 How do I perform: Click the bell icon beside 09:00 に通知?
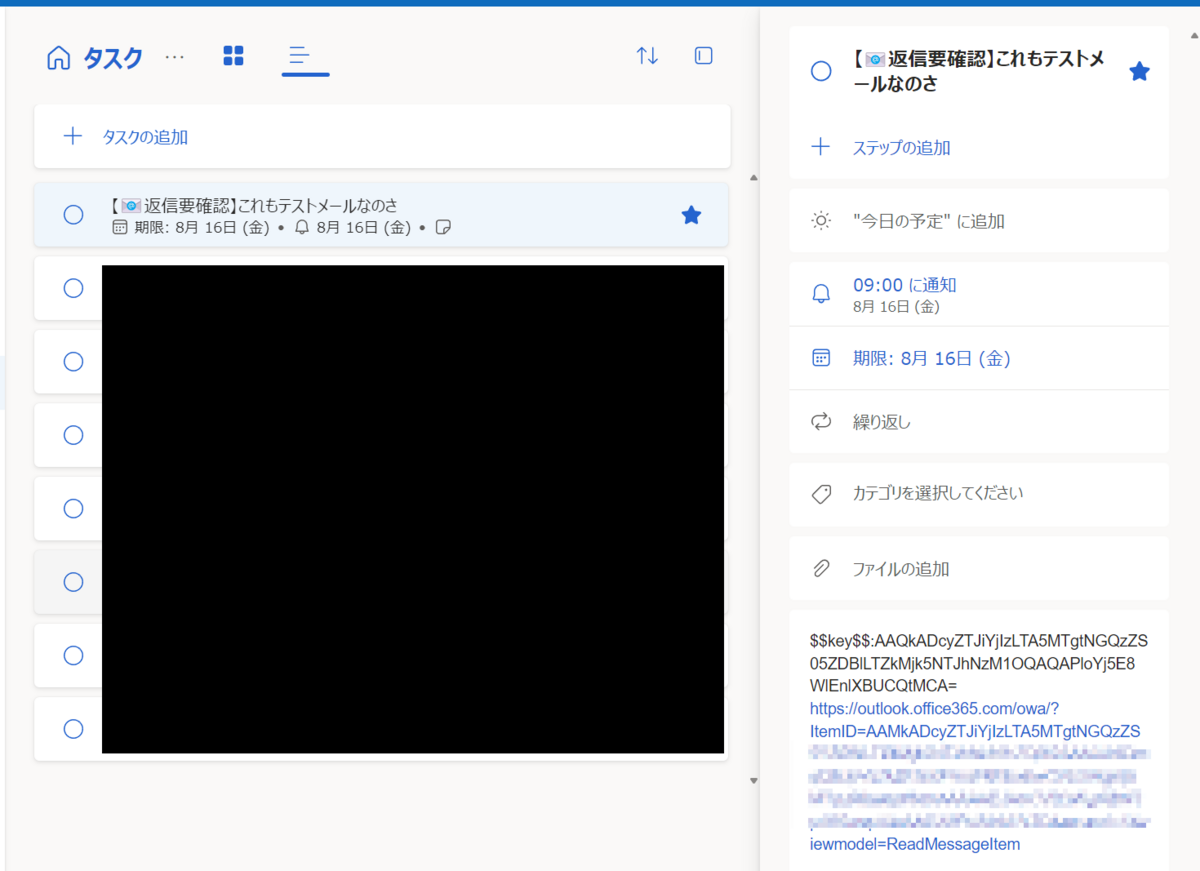pos(821,294)
